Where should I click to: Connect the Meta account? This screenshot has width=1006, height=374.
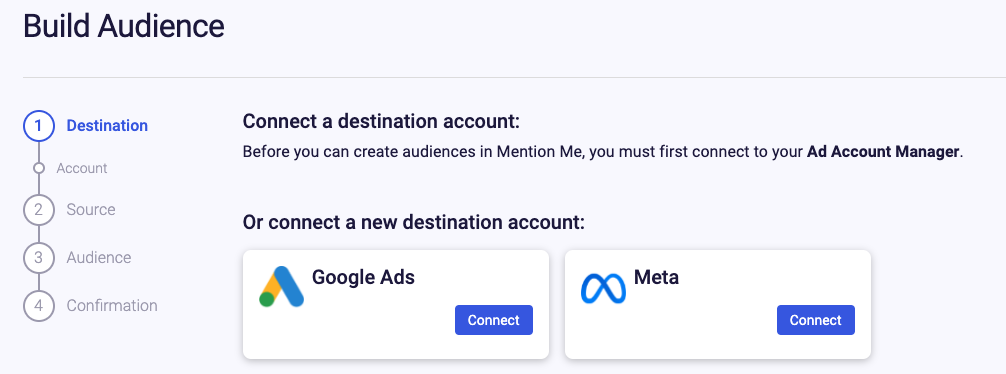pos(815,320)
